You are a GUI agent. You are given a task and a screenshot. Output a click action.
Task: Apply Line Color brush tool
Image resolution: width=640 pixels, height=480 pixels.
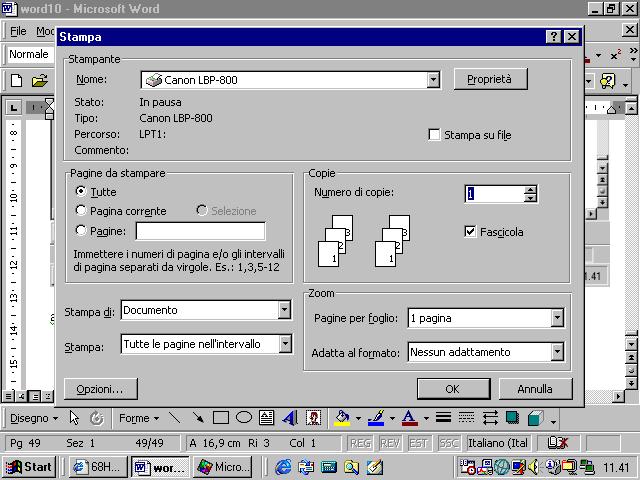point(376,418)
